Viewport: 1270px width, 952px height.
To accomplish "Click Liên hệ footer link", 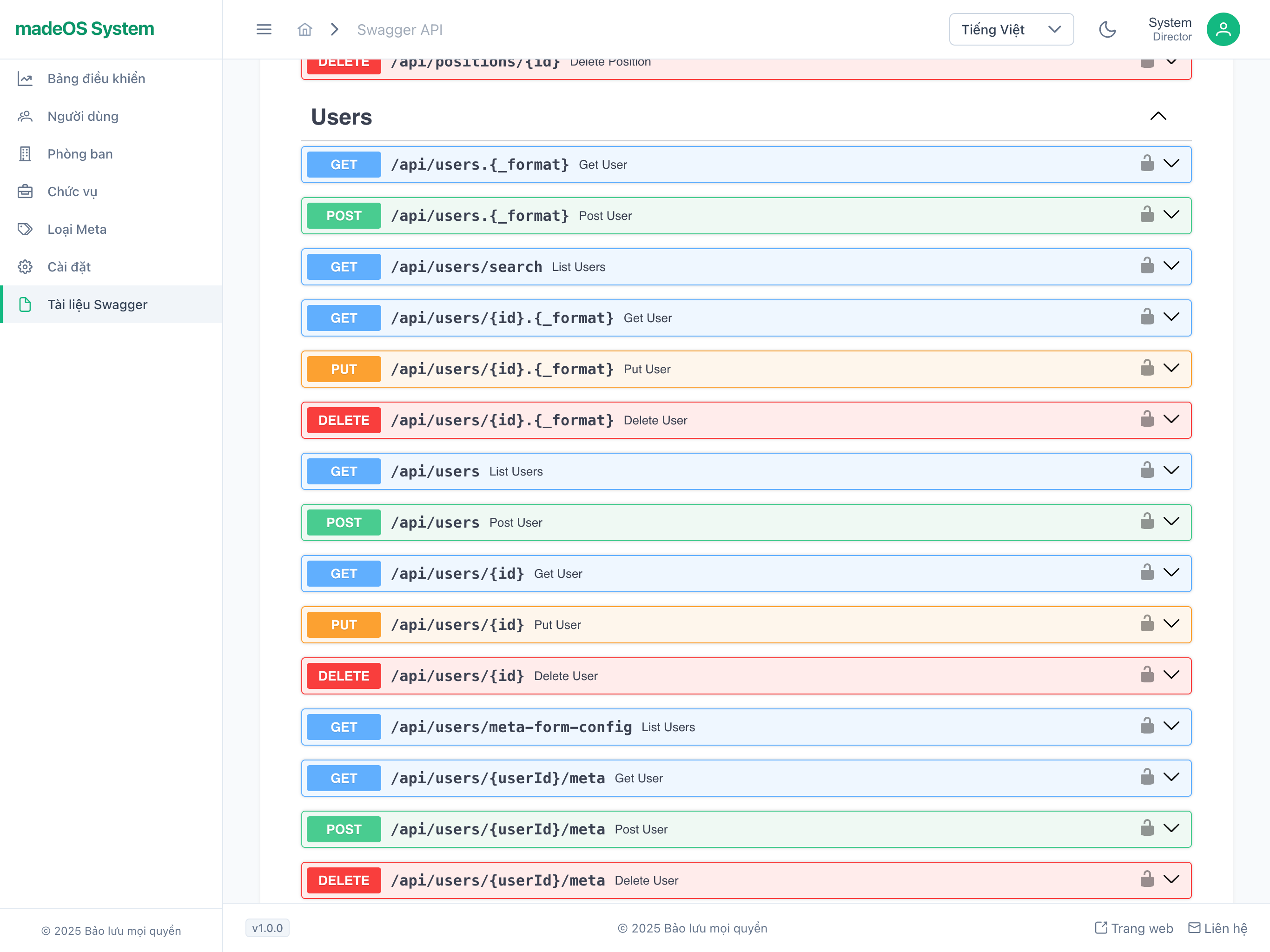I will pos(1218,928).
